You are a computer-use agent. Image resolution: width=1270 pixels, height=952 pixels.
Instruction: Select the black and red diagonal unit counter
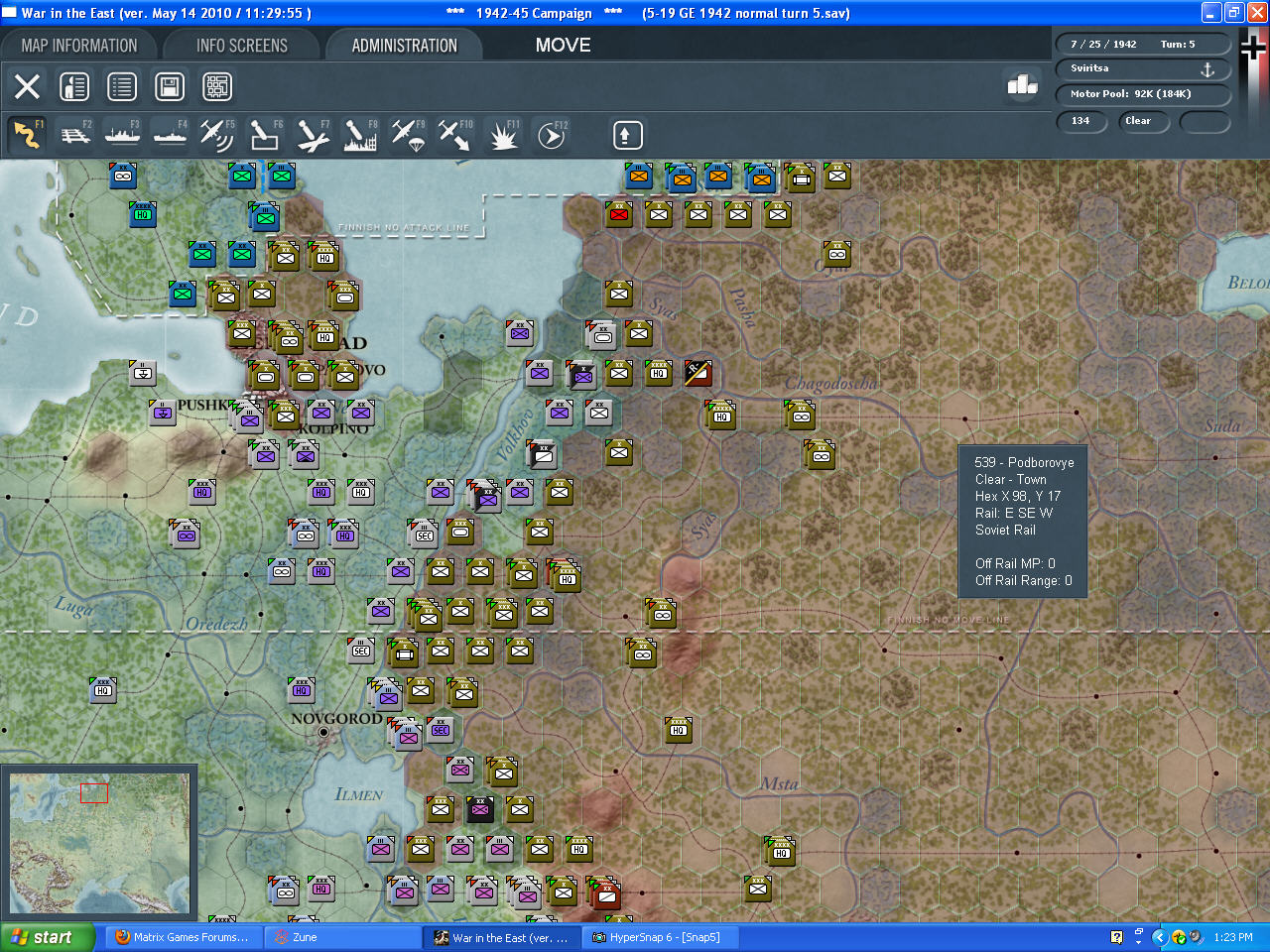point(698,373)
